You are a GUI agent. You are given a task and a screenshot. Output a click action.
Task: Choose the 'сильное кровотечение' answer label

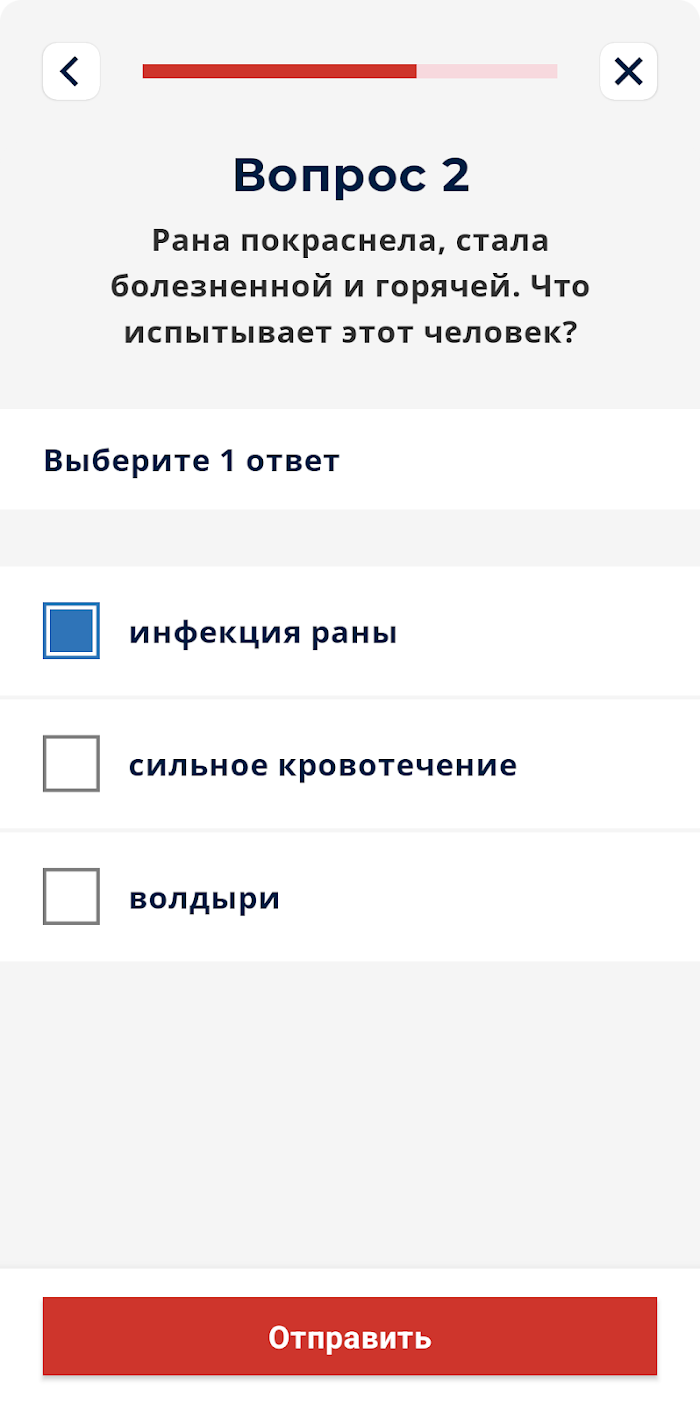[x=323, y=766]
